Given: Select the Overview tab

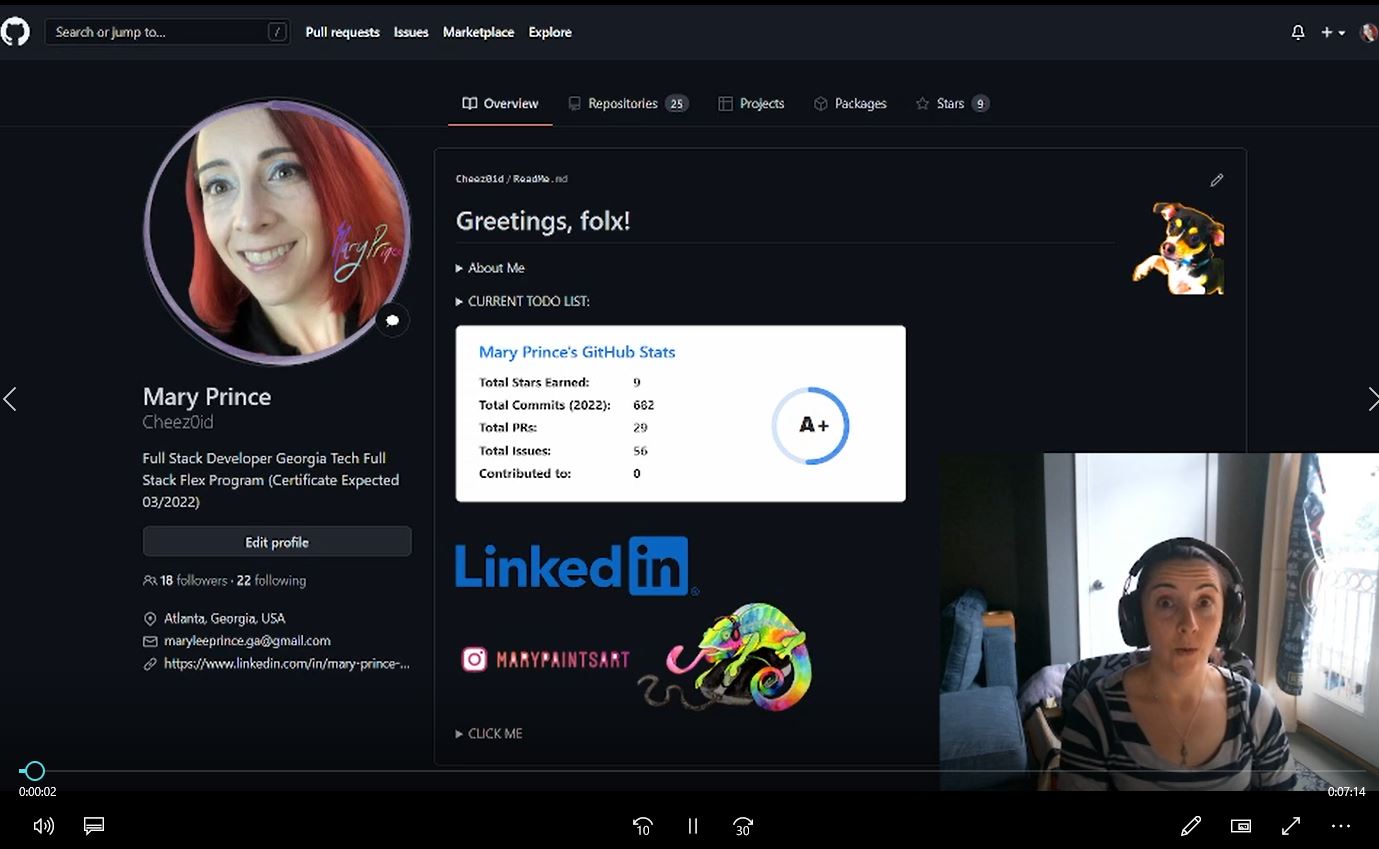Looking at the screenshot, I should pyautogui.click(x=500, y=103).
